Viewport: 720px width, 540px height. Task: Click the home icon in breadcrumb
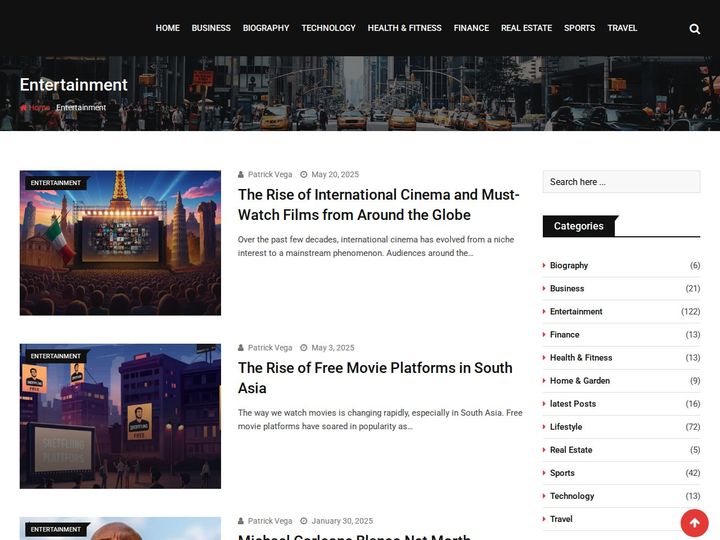point(23,107)
